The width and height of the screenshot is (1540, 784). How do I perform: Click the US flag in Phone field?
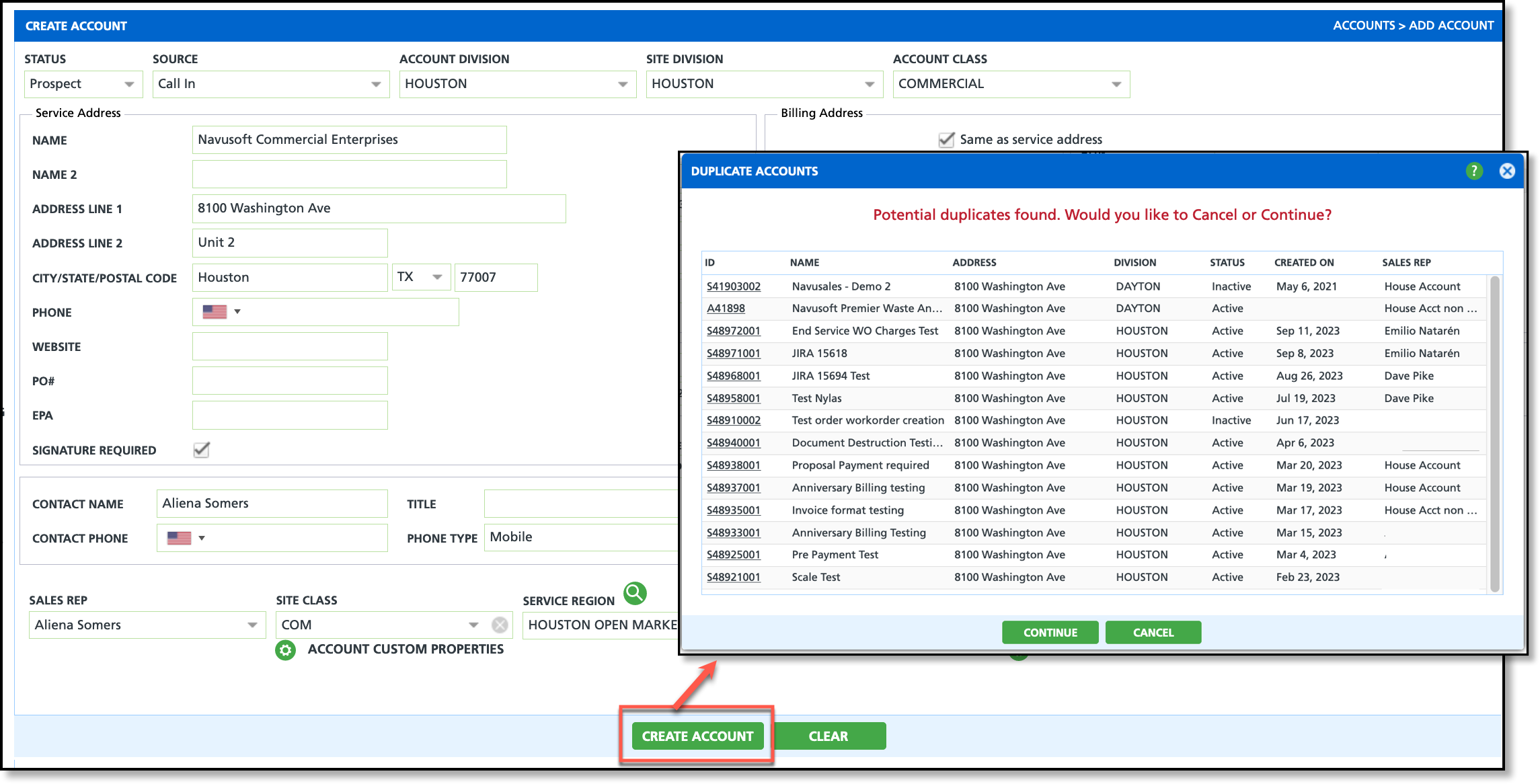pyautogui.click(x=215, y=312)
